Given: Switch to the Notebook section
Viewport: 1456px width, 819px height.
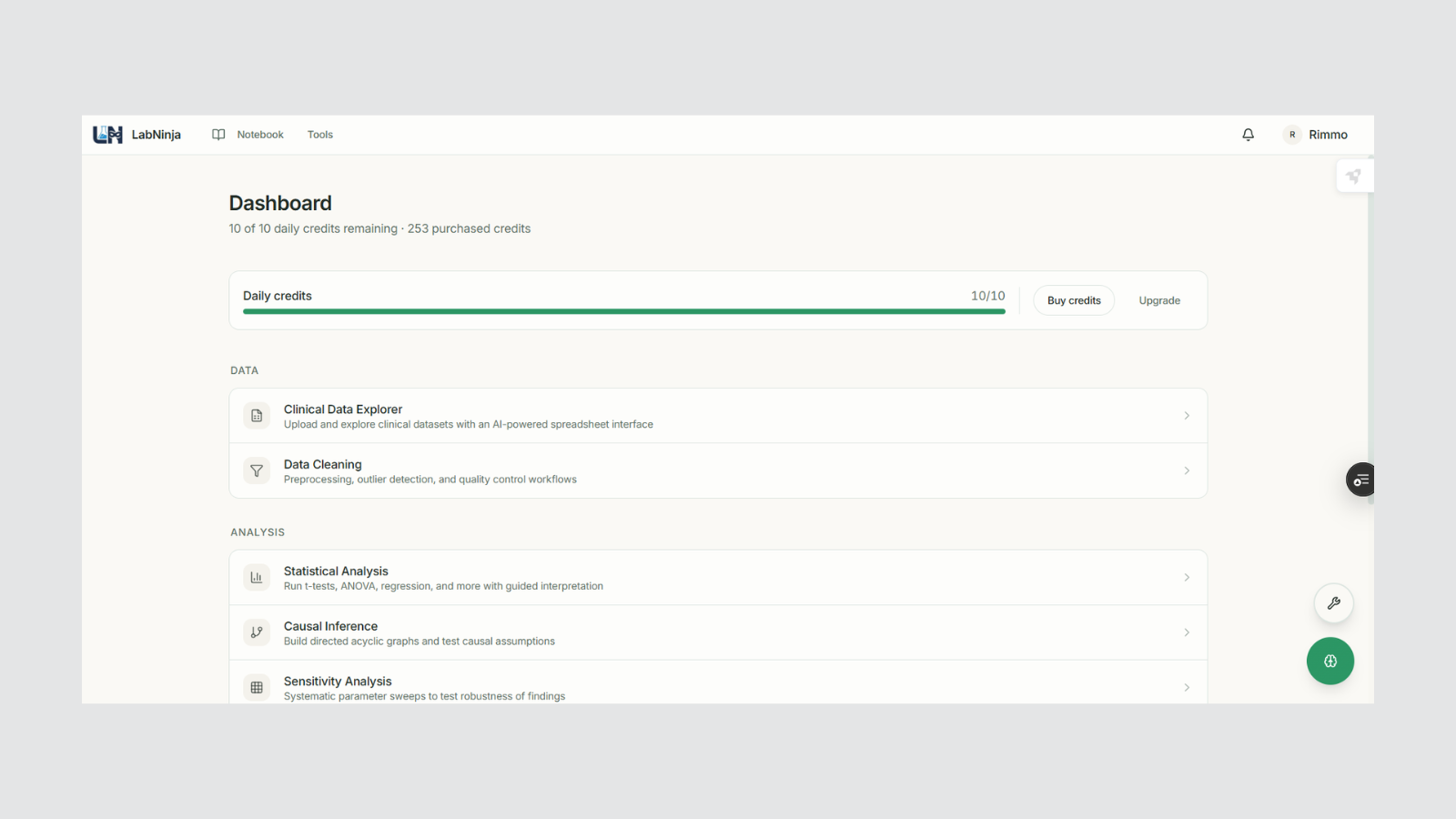Looking at the screenshot, I should 259,134.
